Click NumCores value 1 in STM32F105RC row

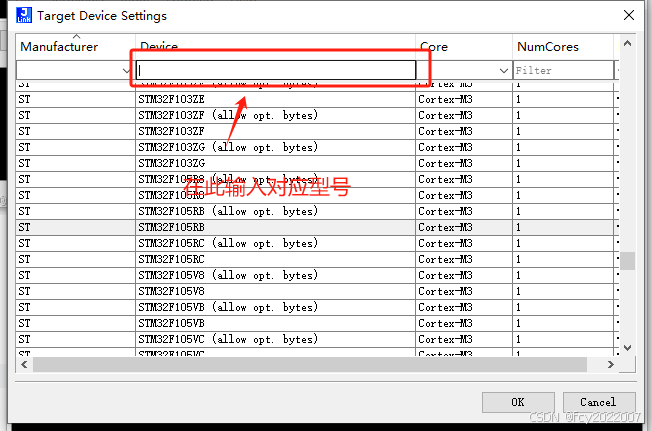(563, 259)
